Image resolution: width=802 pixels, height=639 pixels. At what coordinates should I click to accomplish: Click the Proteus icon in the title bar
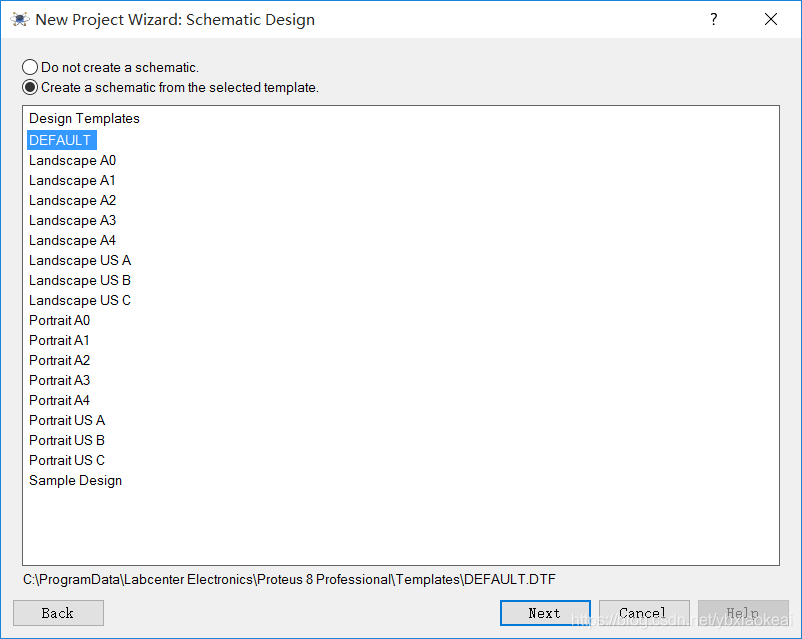pos(19,19)
